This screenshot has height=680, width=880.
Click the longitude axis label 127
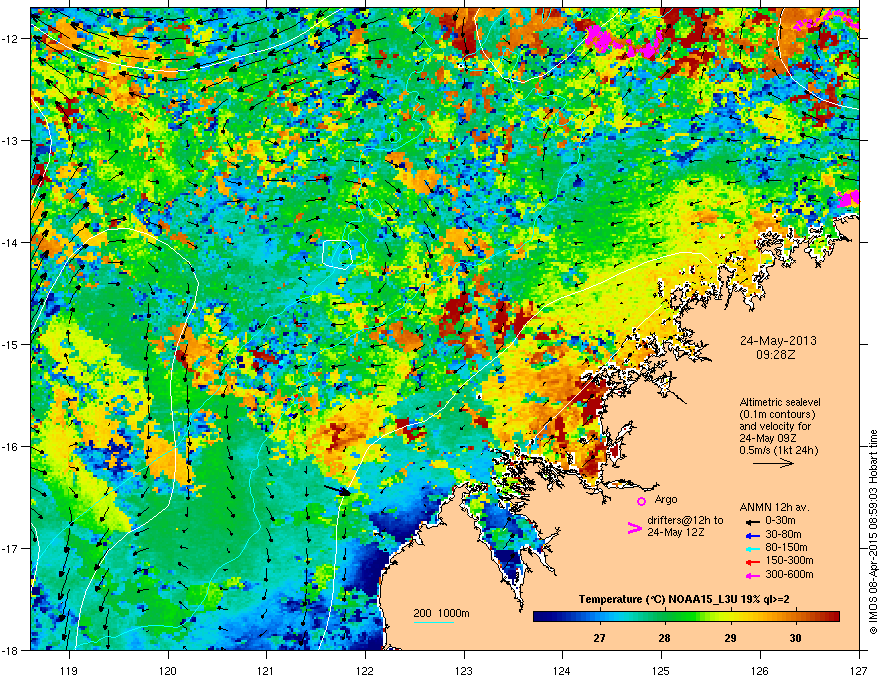859,670
